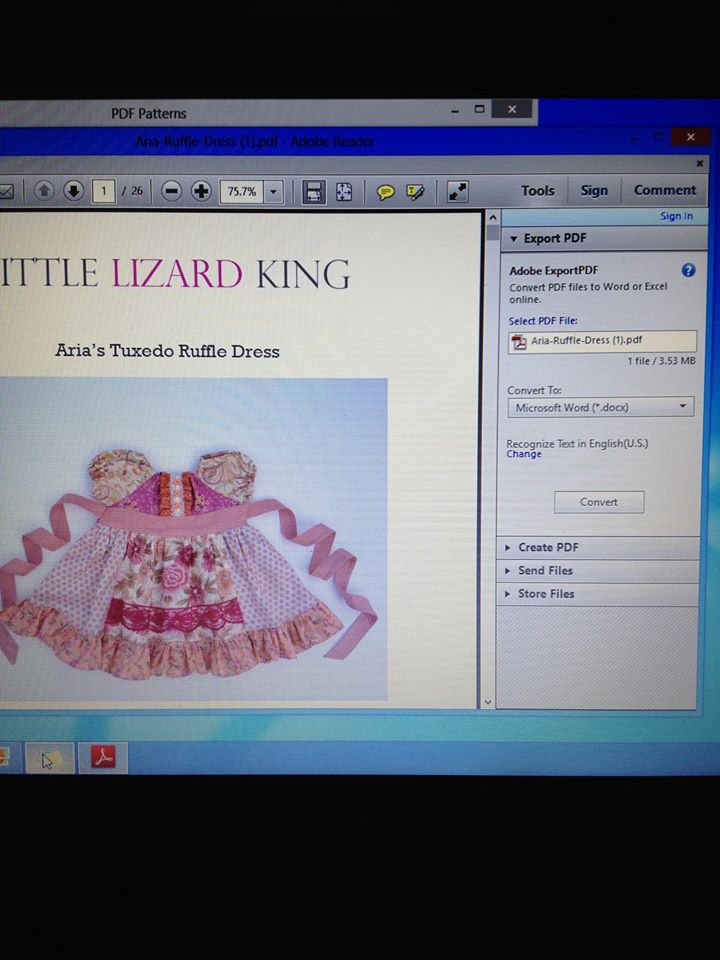Click the Aria's Tuxedo Ruffle Dress heading

point(167,351)
